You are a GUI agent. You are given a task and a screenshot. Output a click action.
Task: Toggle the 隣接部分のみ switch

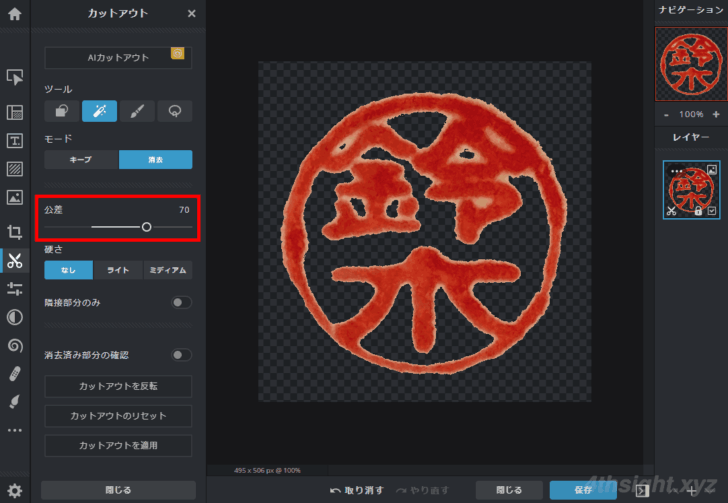point(181,301)
